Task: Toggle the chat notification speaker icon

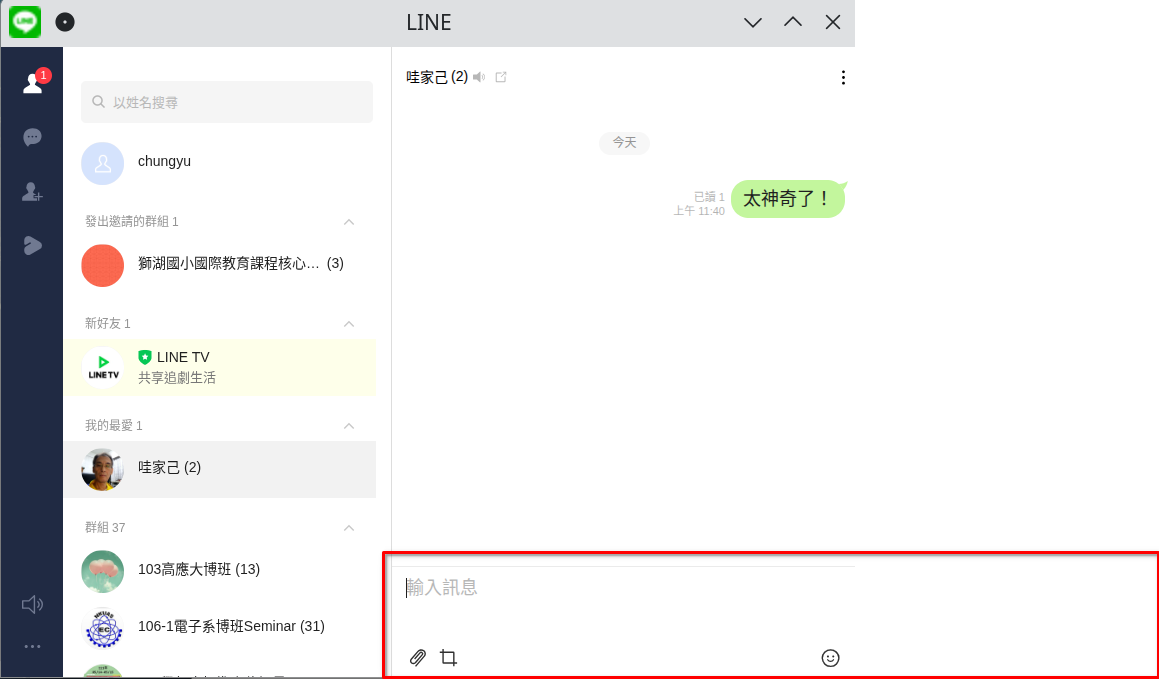Action: pos(480,77)
